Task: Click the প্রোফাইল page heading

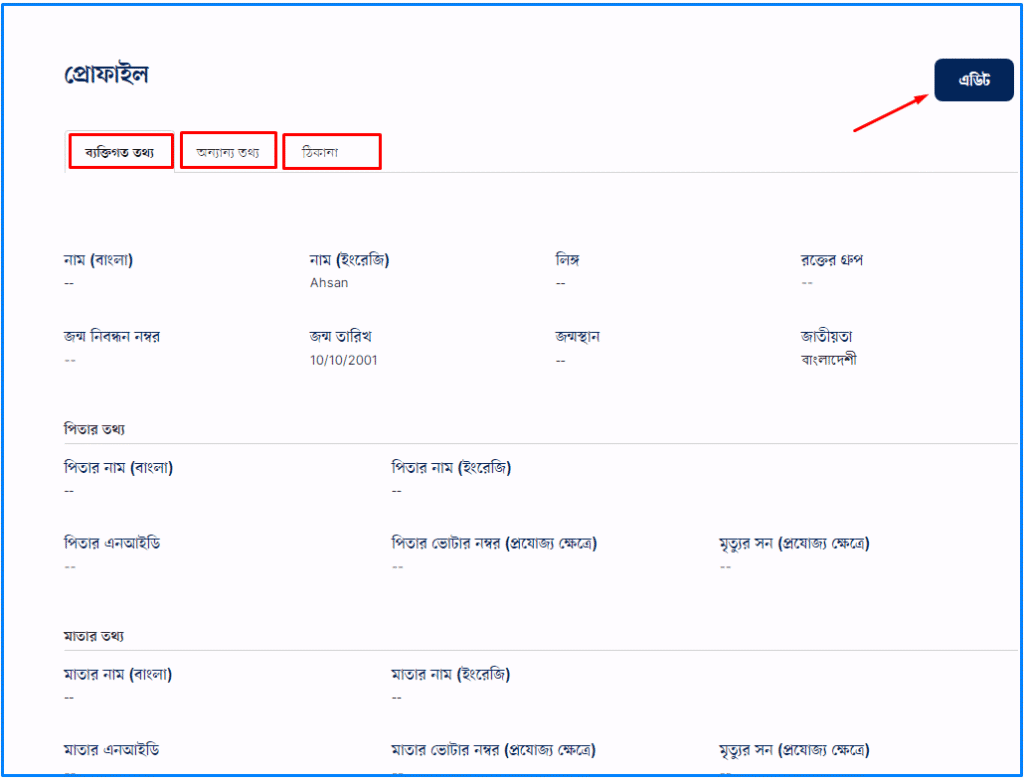Action: (x=106, y=75)
